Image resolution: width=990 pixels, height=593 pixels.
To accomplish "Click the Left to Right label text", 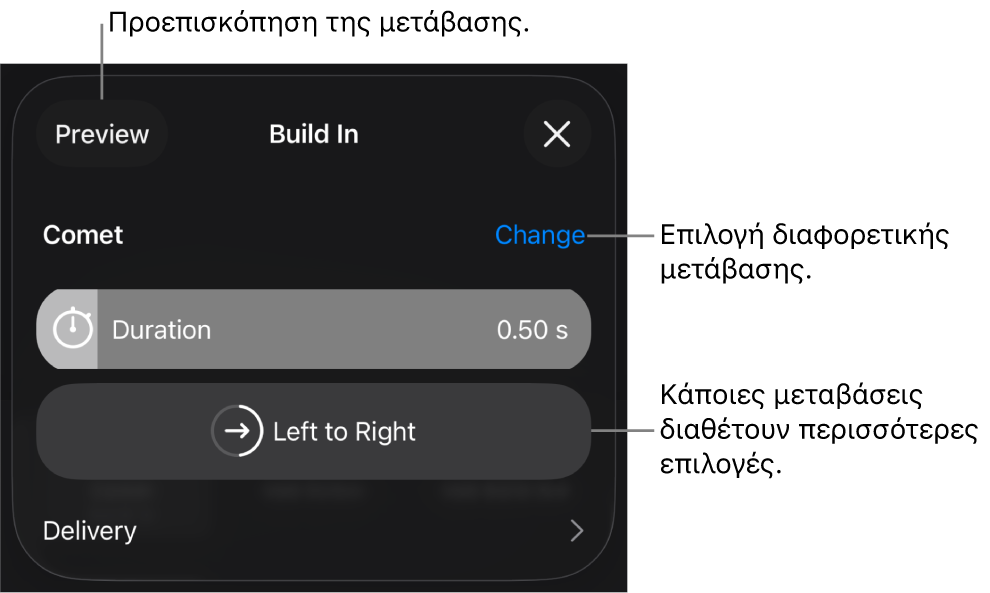I will tap(344, 432).
